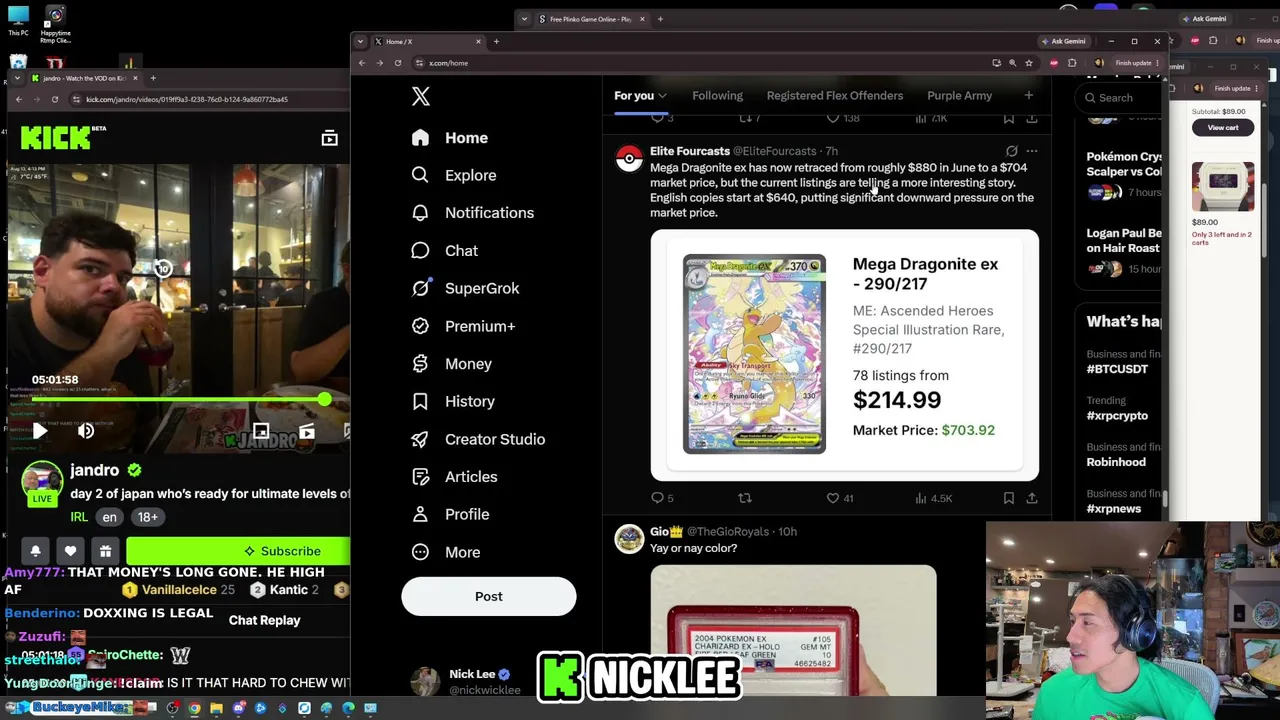Open the Elite Fourcasts post options menu
Screen dimensions: 1280x720
[x=1032, y=151]
